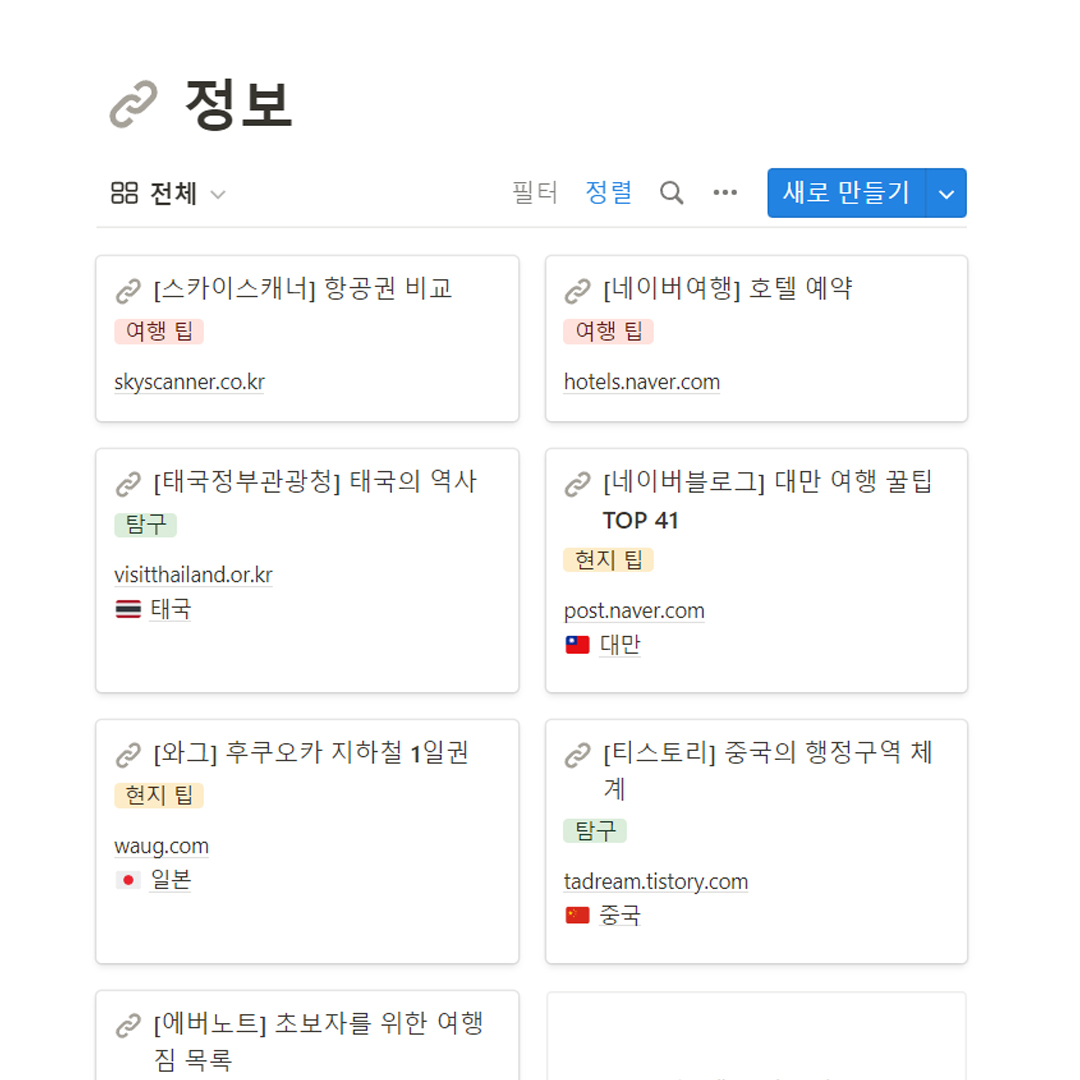Click link icon on 네이버여행 호텔 예약 card
Image resolution: width=1080 pixels, height=1080 pixels.
pos(578,291)
